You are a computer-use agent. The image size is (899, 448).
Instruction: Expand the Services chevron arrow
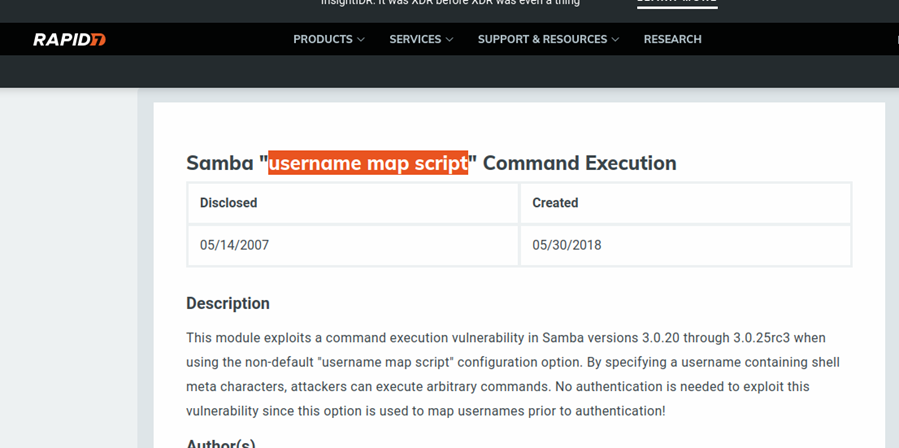[450, 40]
